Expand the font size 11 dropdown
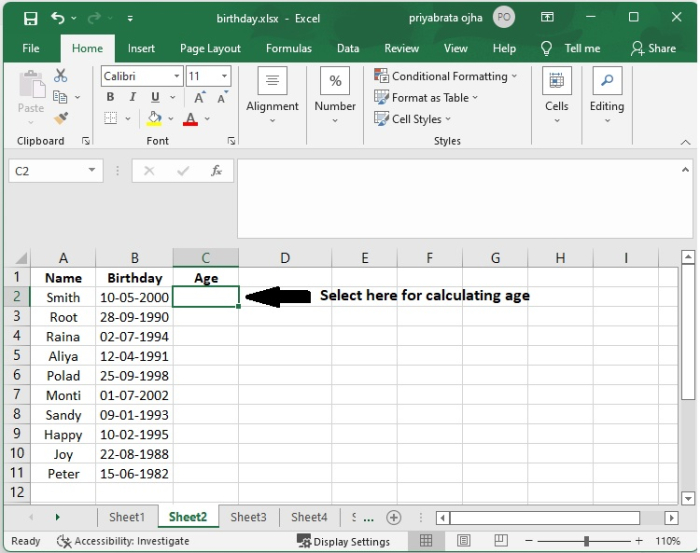The image size is (700, 553). pos(208,76)
